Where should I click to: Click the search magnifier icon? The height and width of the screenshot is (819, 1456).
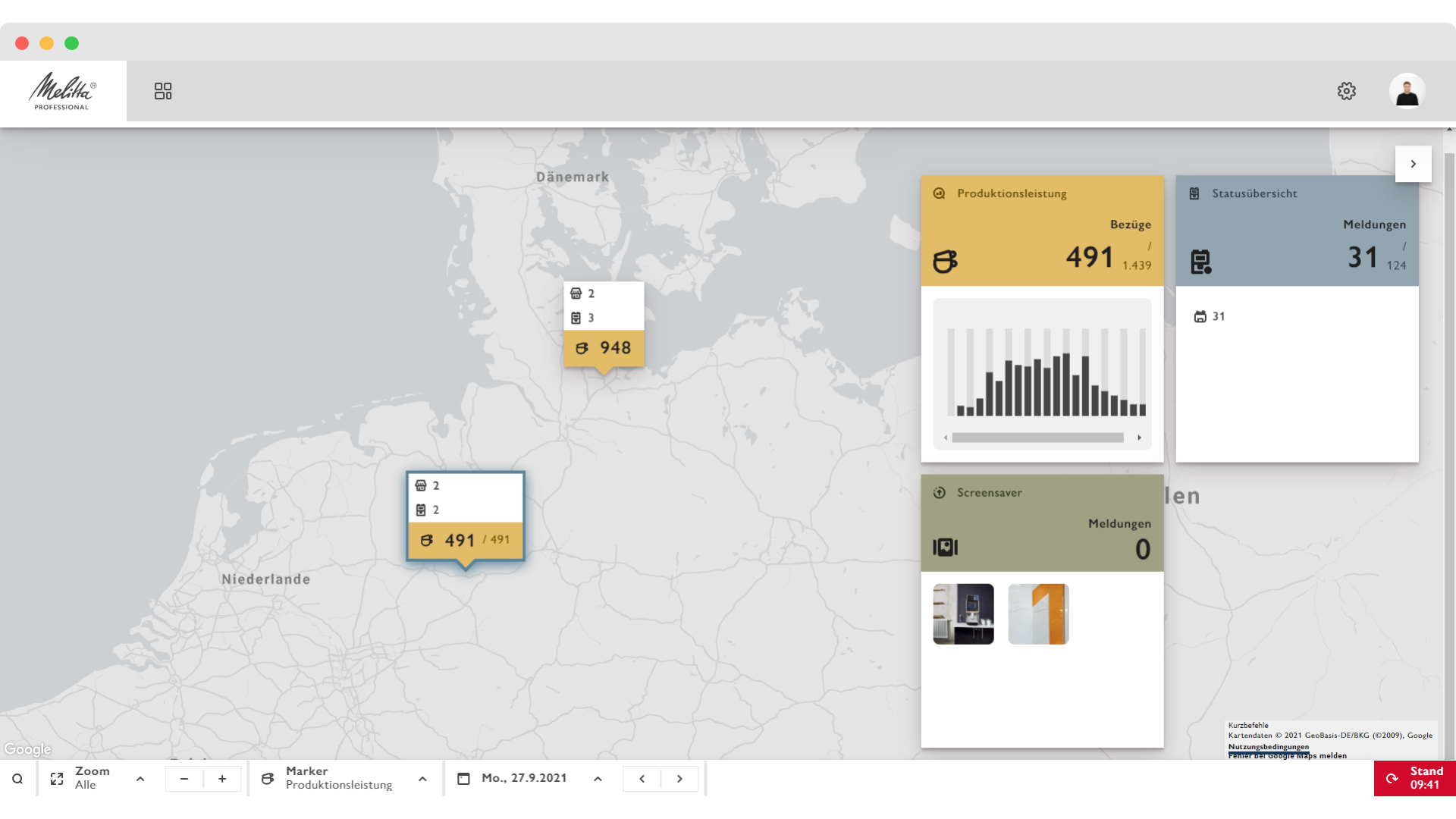point(17,779)
